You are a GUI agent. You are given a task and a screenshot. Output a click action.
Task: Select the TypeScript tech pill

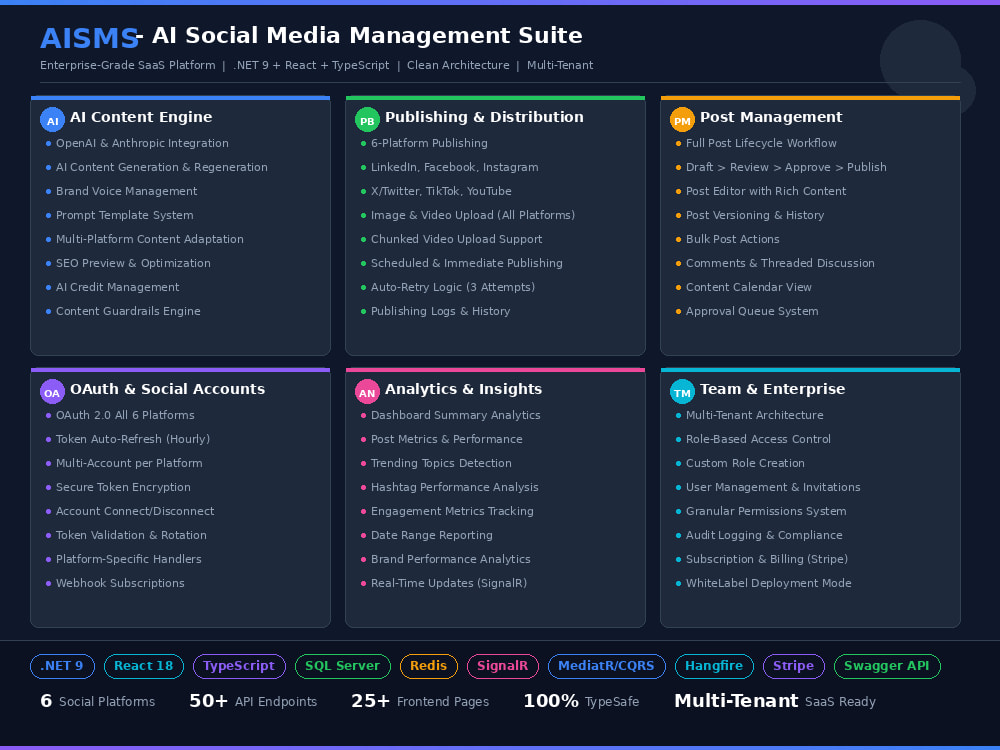239,666
